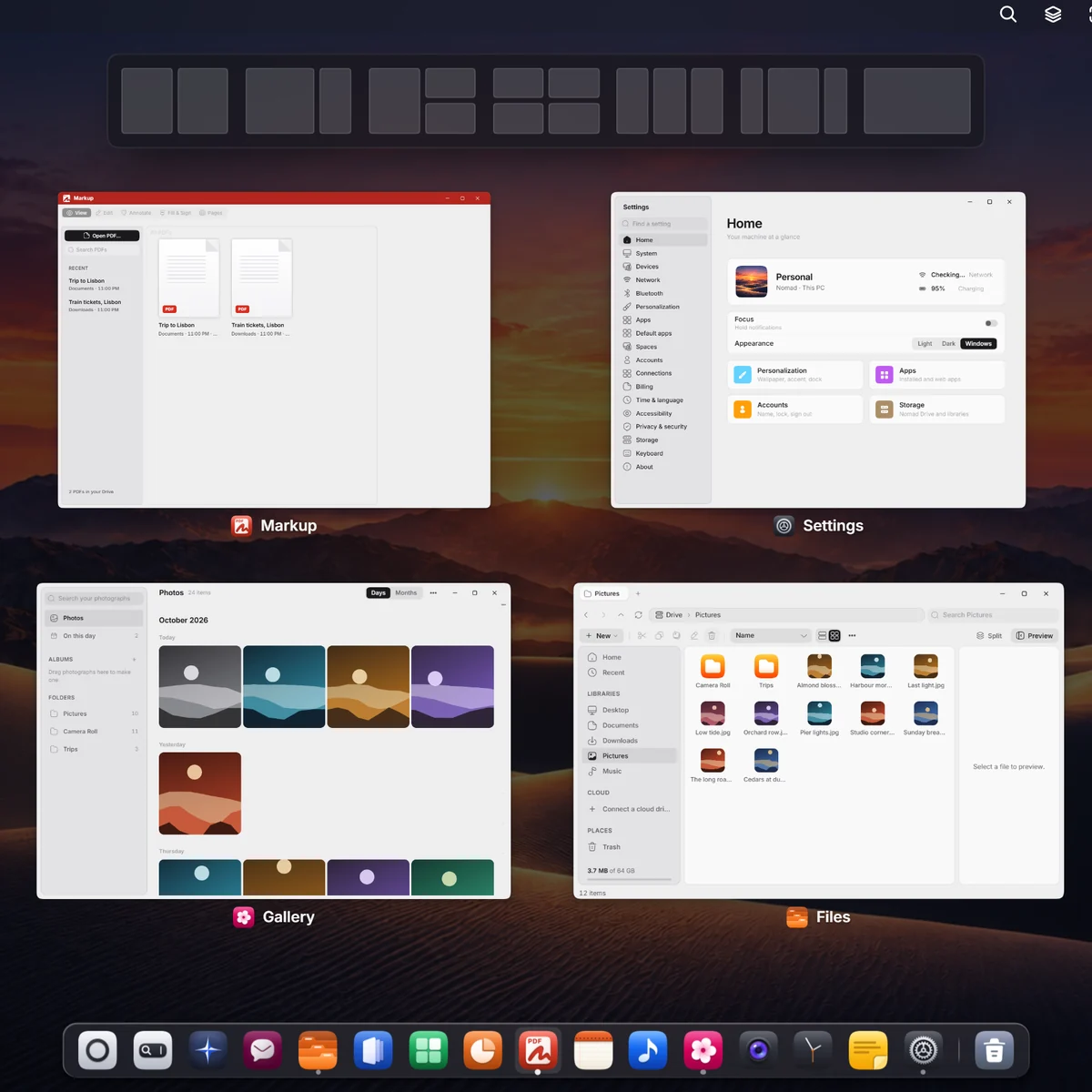Click the rename pencil icon in Files toolbar
This screenshot has width=1092, height=1092.
(x=694, y=635)
